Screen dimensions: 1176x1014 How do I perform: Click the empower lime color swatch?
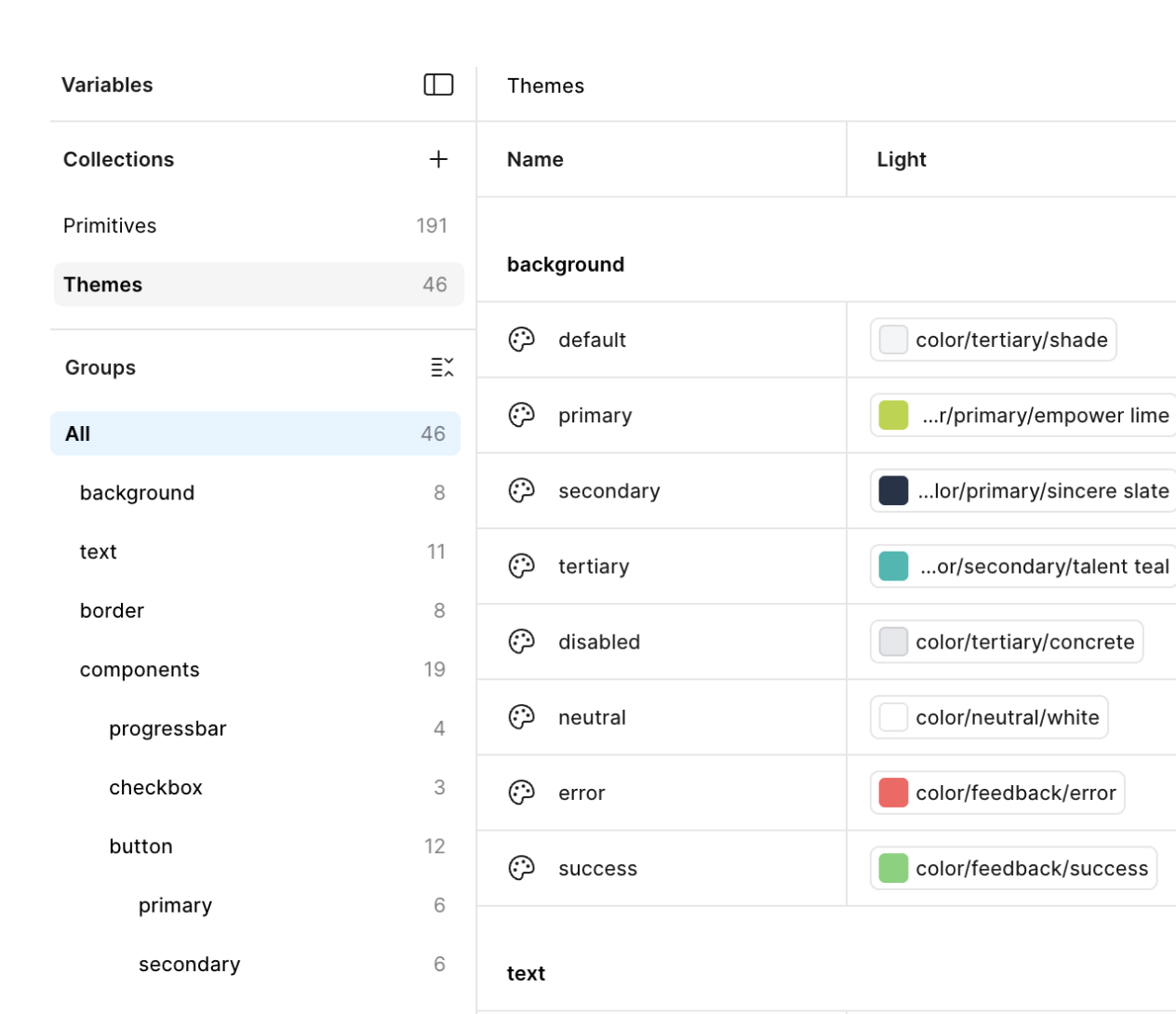tap(893, 415)
